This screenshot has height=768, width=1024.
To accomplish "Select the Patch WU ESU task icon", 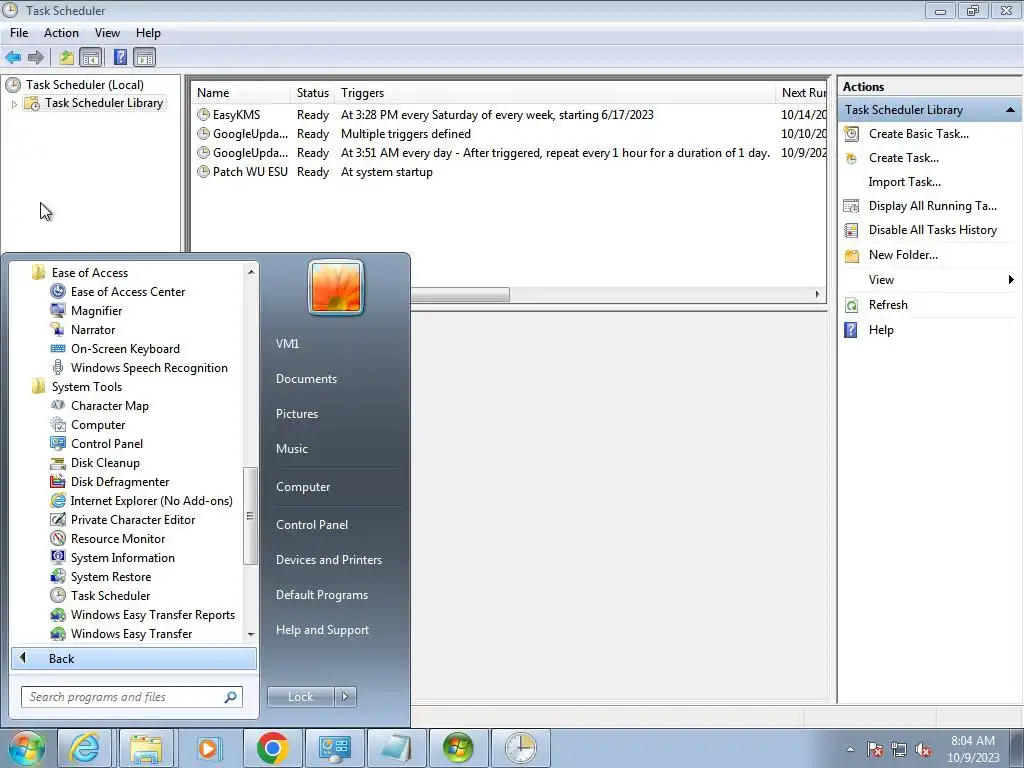I will (x=203, y=172).
